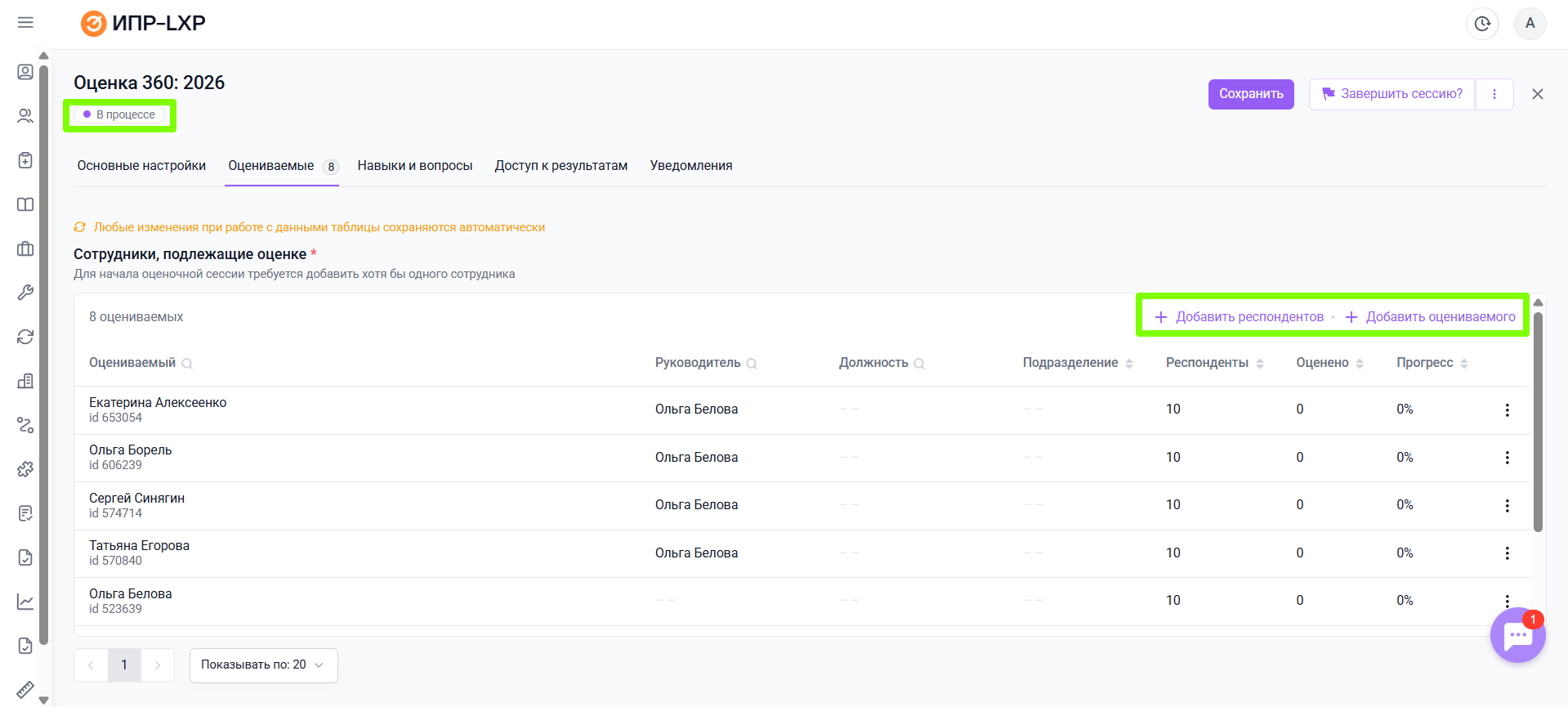Viewport: 1568px width, 707px height.
Task: Click the puzzle piece icon in sidebar
Action: [x=25, y=469]
